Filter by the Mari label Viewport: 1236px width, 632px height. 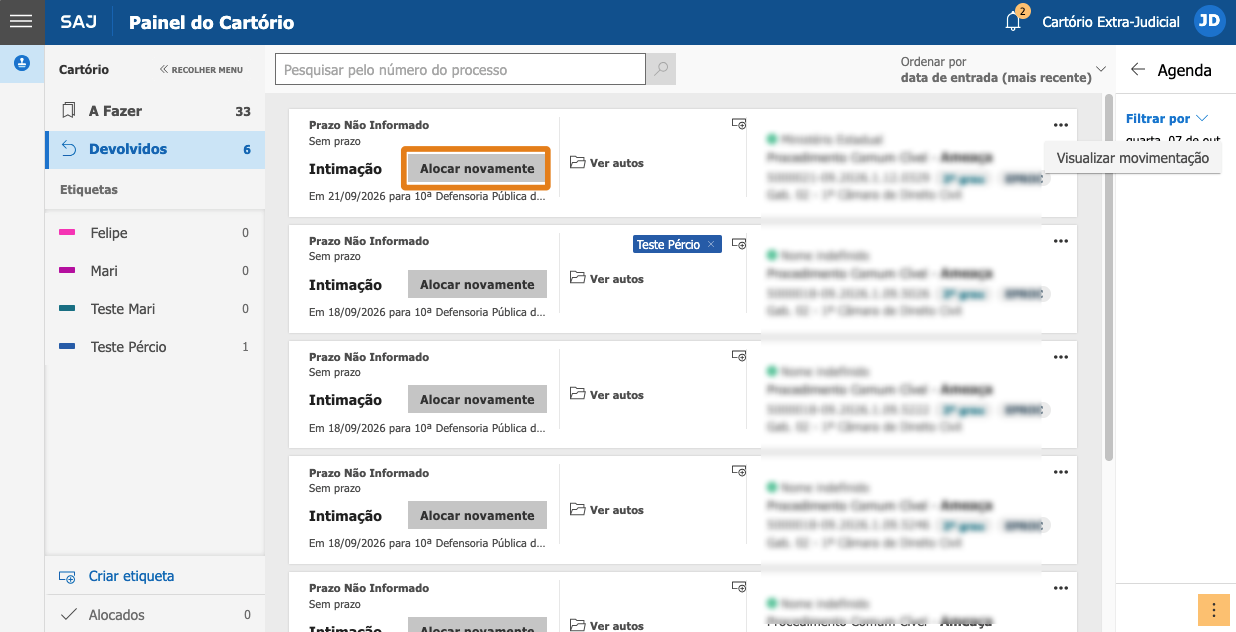[x=155, y=271]
